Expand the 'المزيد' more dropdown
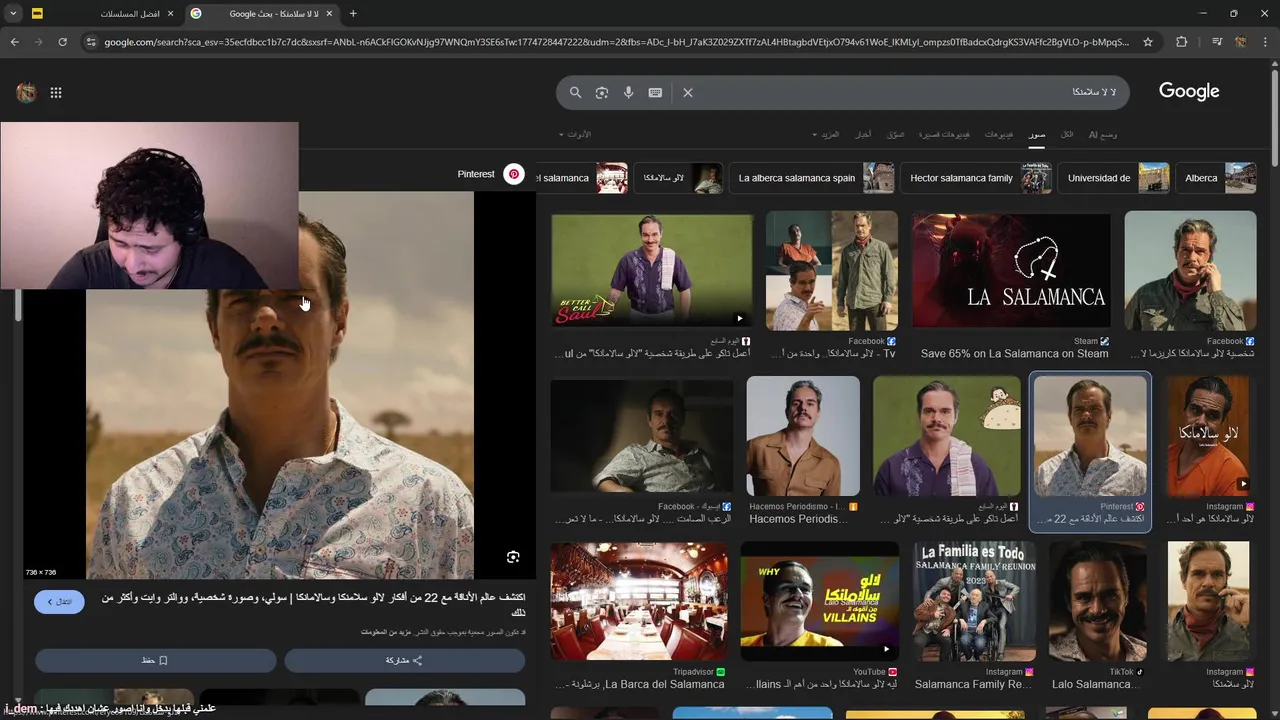This screenshot has width=1280, height=720. click(x=827, y=134)
